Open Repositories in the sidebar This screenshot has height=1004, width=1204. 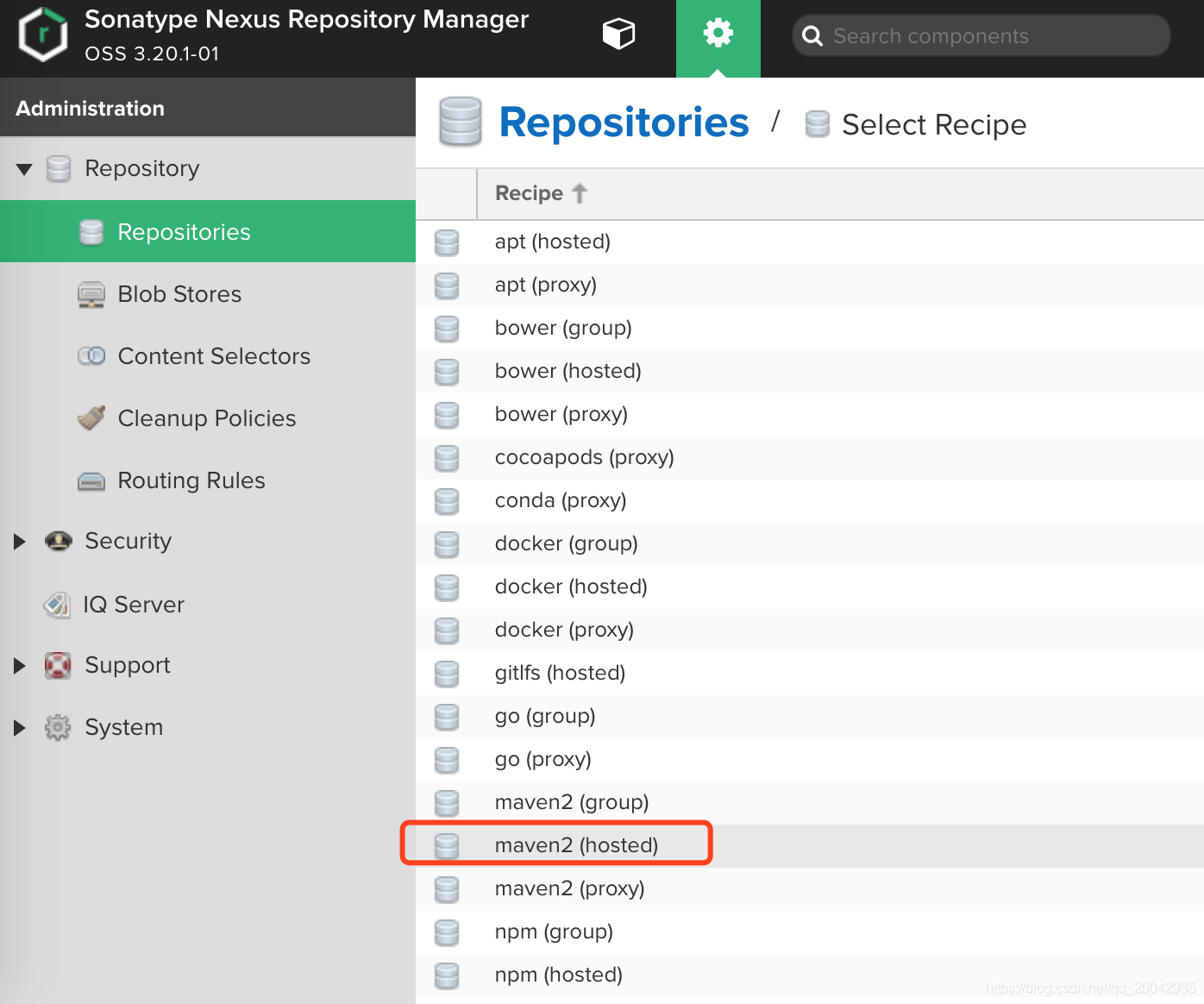(x=208, y=231)
